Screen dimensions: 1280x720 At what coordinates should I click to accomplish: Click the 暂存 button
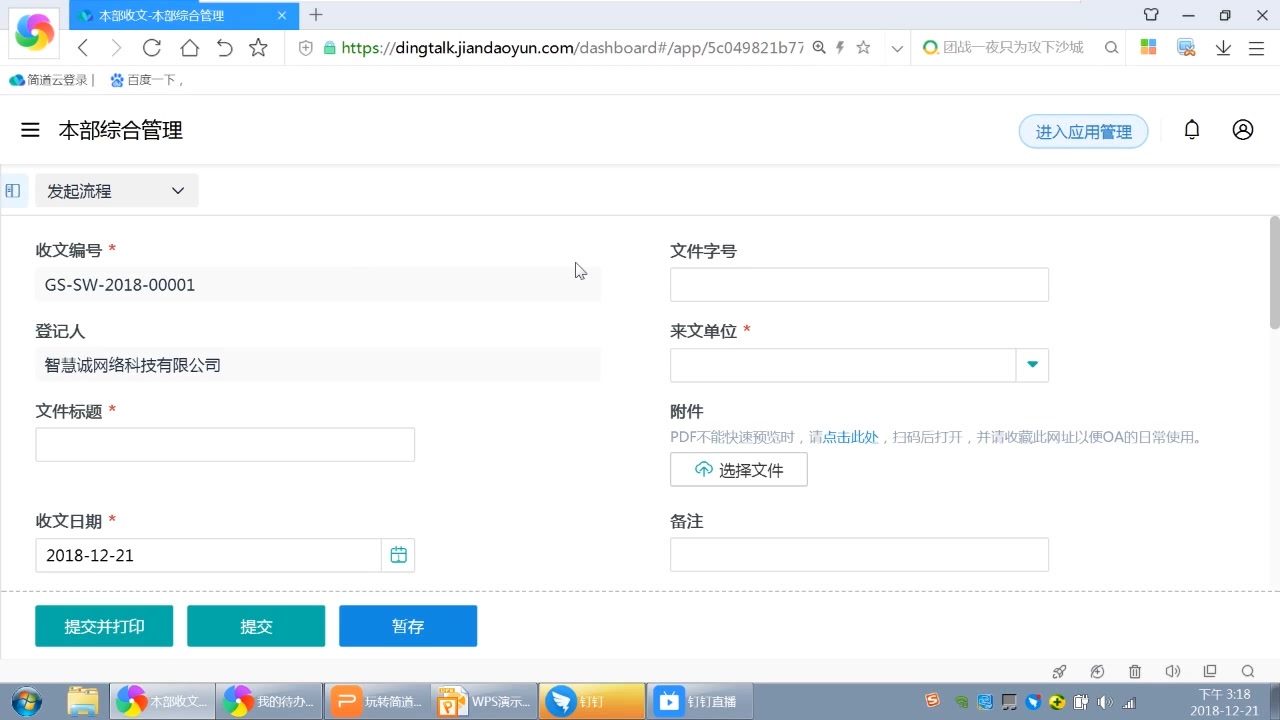408,626
